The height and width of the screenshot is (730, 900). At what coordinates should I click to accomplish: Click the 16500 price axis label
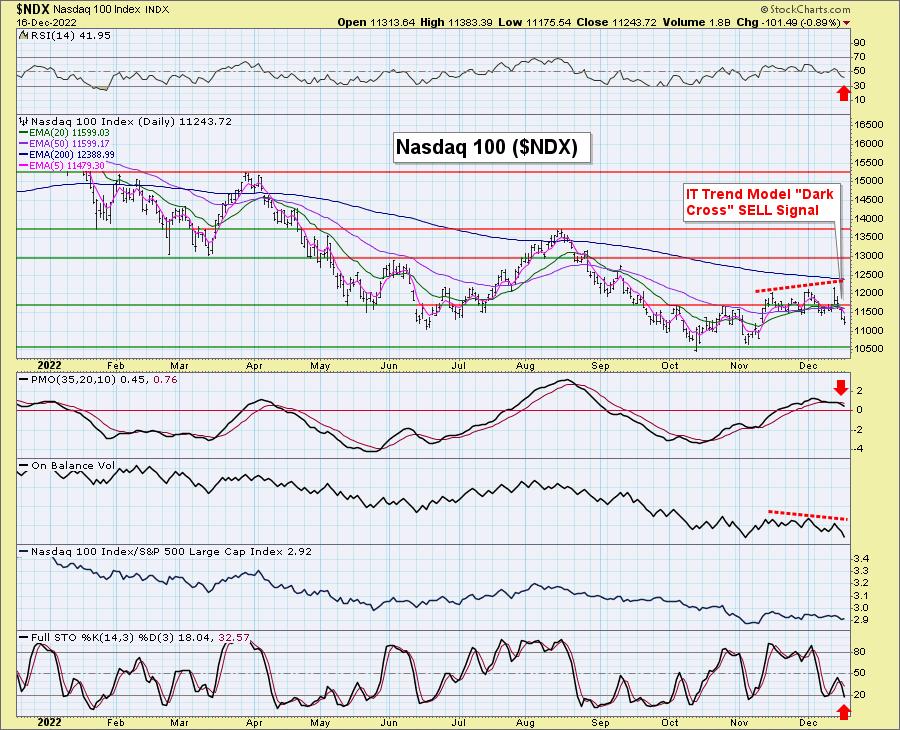[x=868, y=125]
